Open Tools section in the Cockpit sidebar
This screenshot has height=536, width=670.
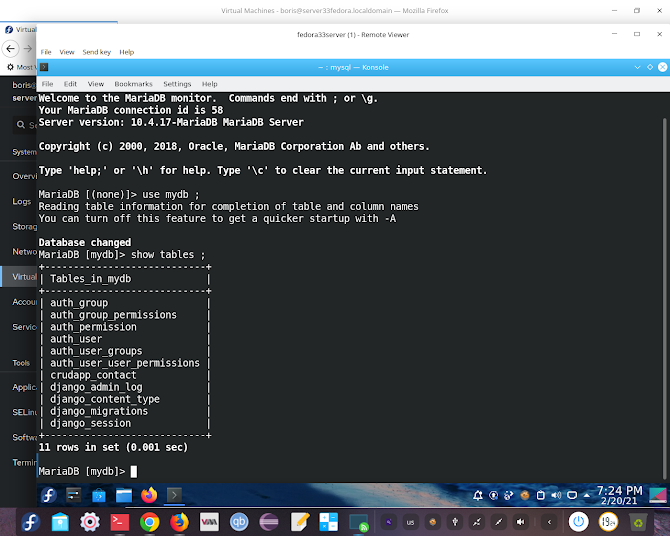[x=21, y=363]
